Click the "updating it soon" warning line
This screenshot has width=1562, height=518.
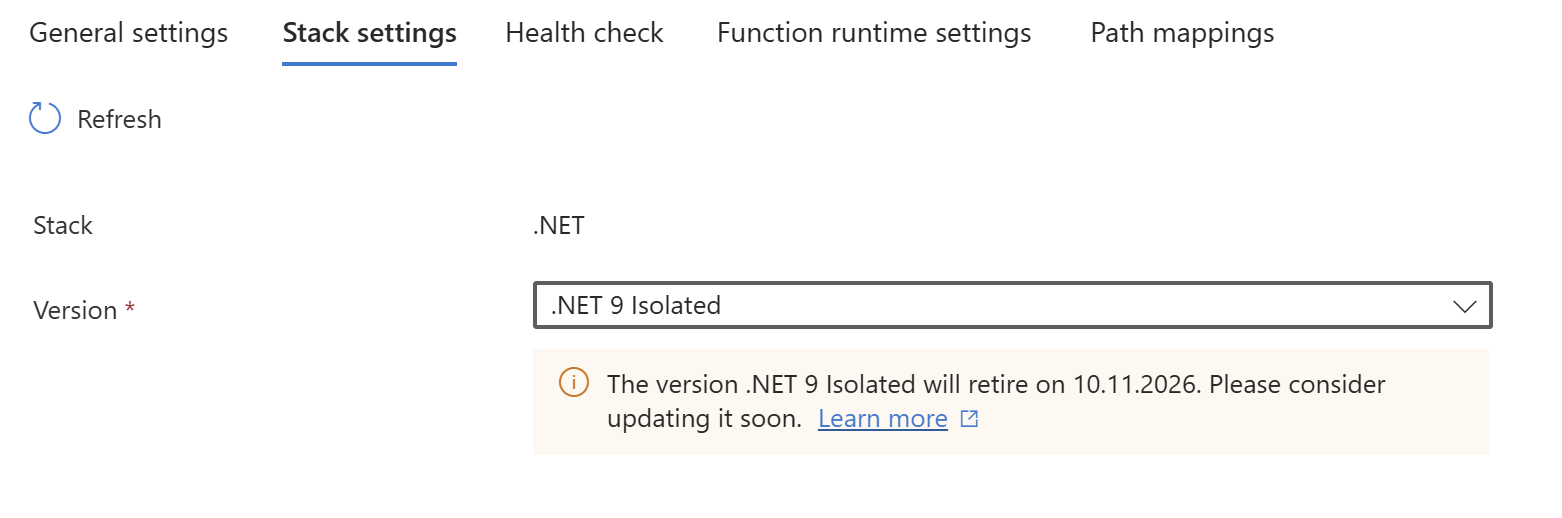(705, 419)
